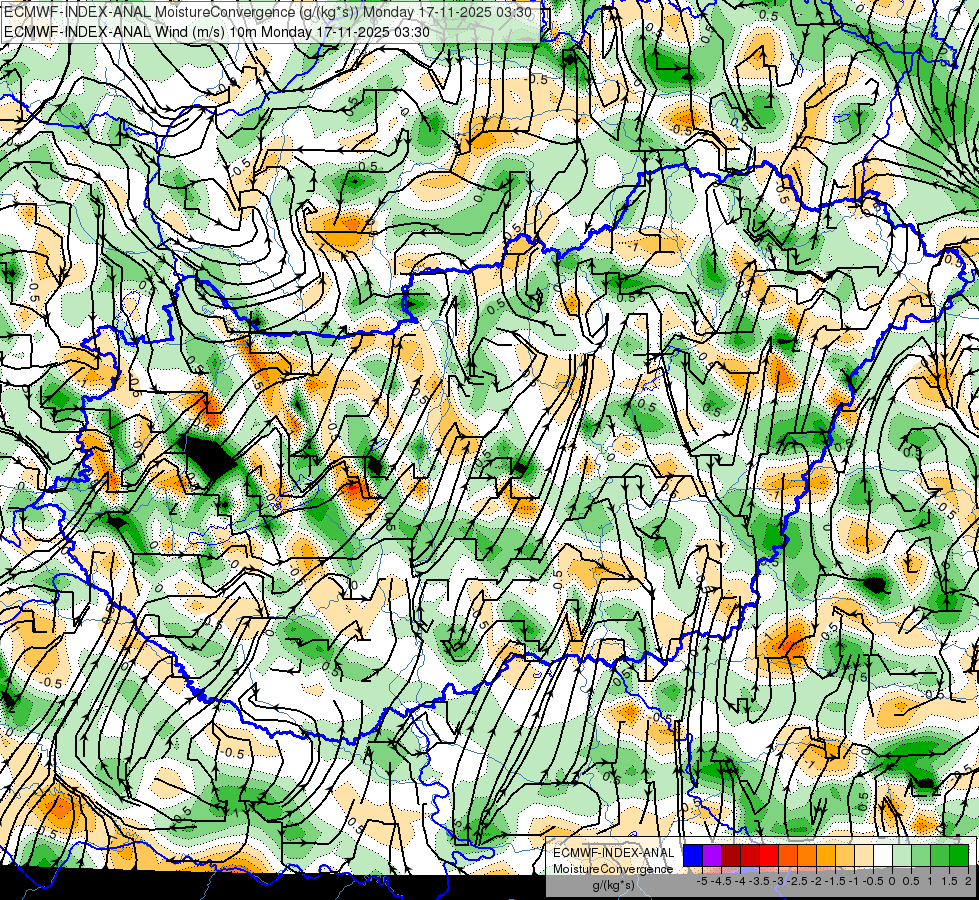
Task: Select the dark maroon legend swatch
Action: click(x=731, y=855)
